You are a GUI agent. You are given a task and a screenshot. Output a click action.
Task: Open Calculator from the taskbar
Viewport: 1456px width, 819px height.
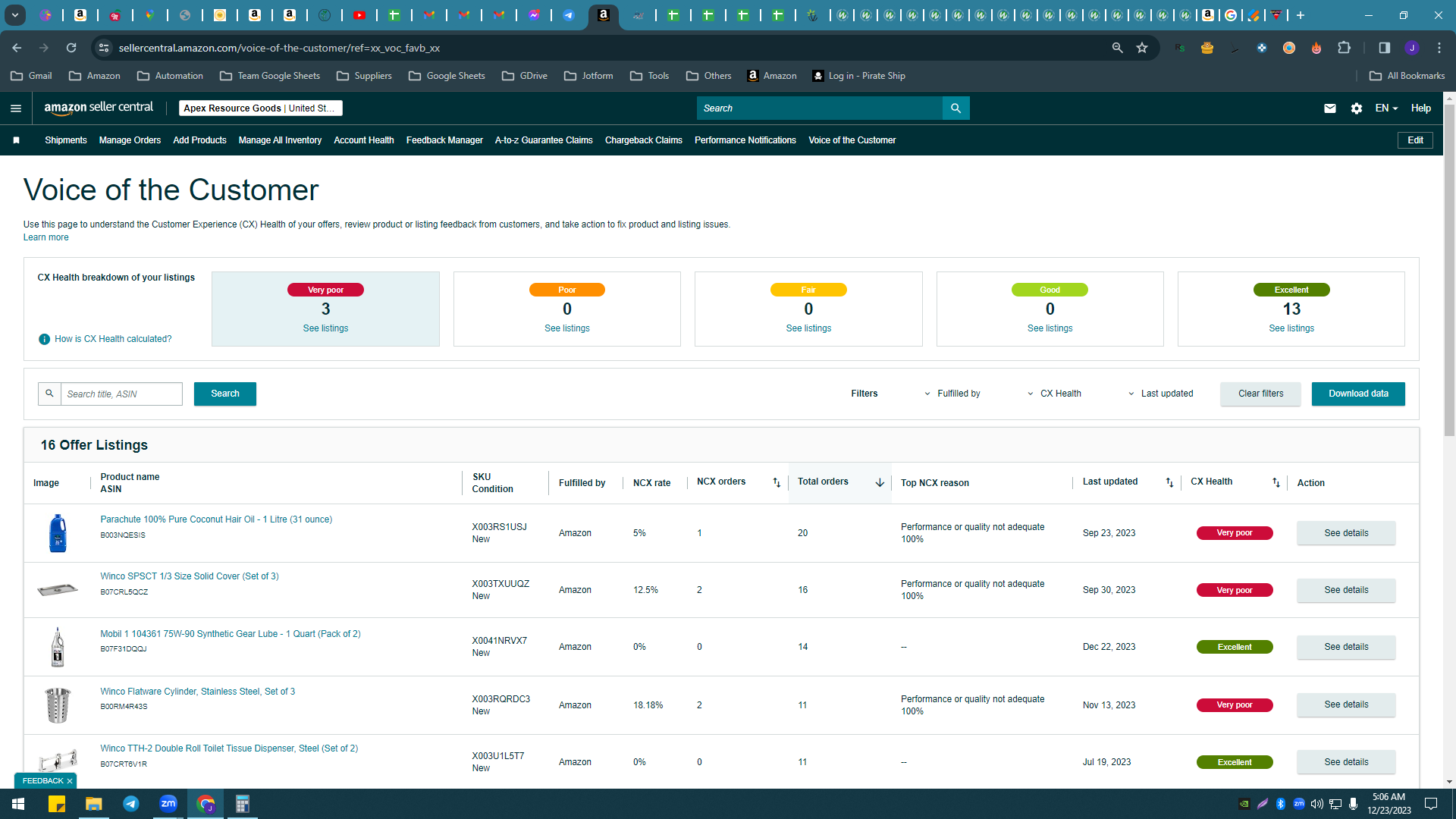click(x=243, y=804)
